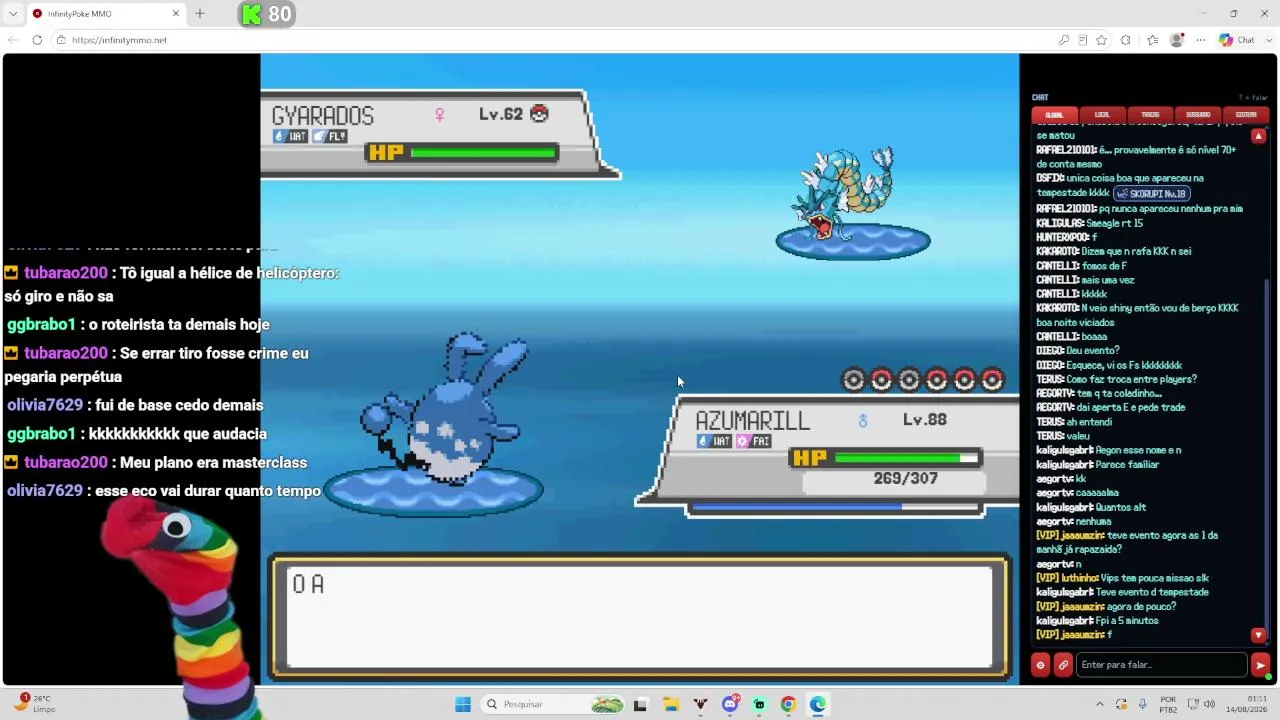Jump chat down with red down arrow
The image size is (1280, 720).
pos(1259,635)
